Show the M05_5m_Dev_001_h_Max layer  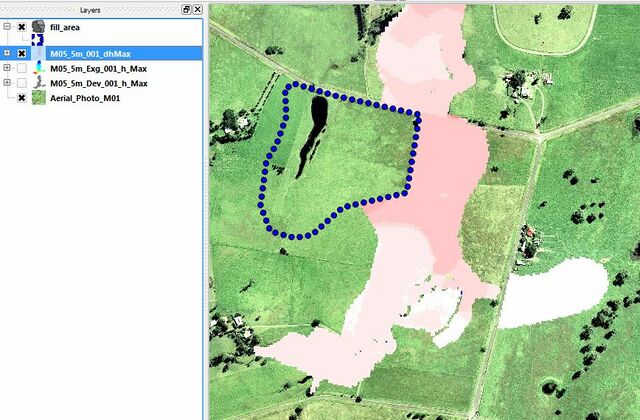[22, 83]
